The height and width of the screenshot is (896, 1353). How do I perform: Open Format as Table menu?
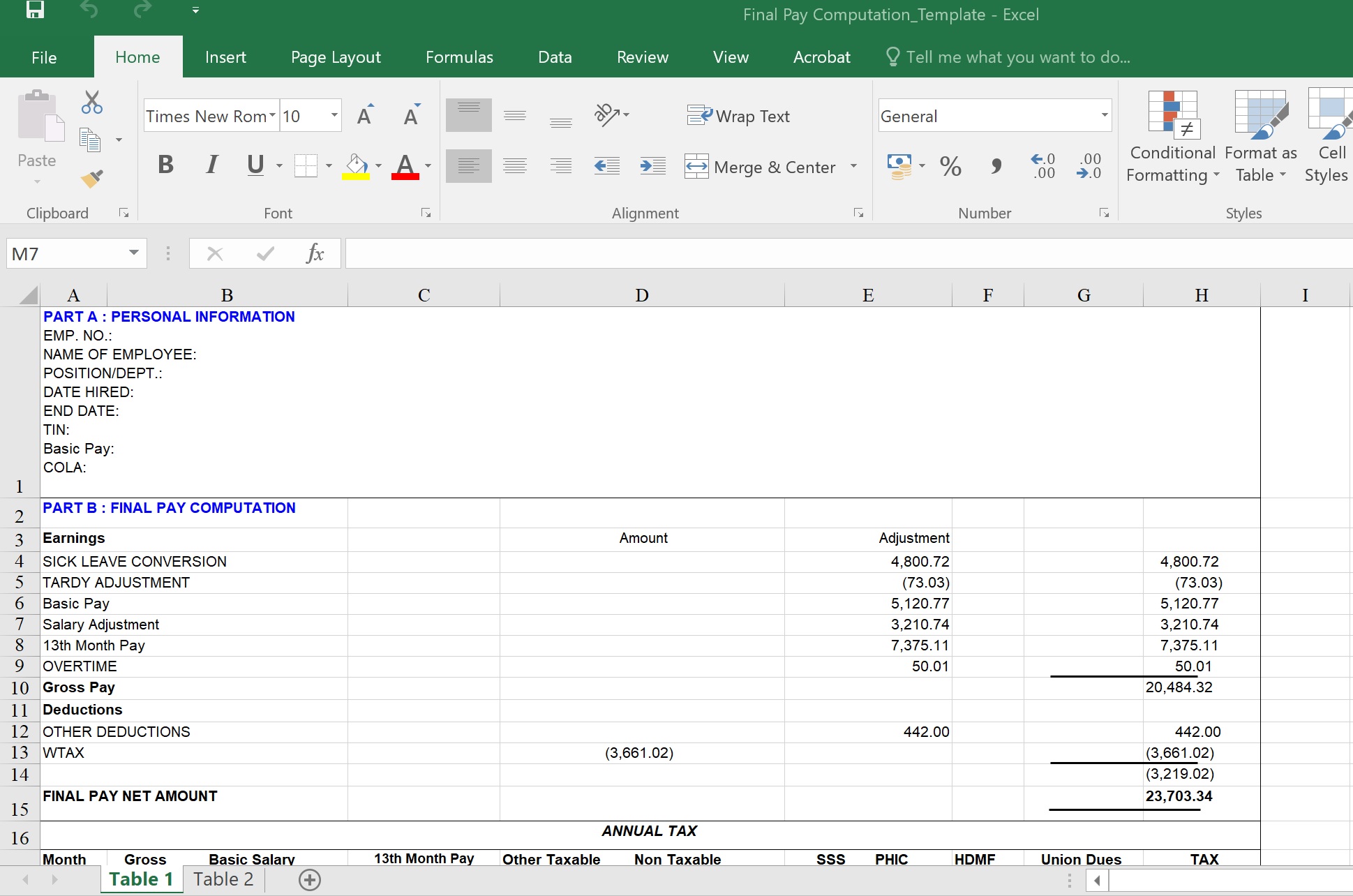point(1260,137)
